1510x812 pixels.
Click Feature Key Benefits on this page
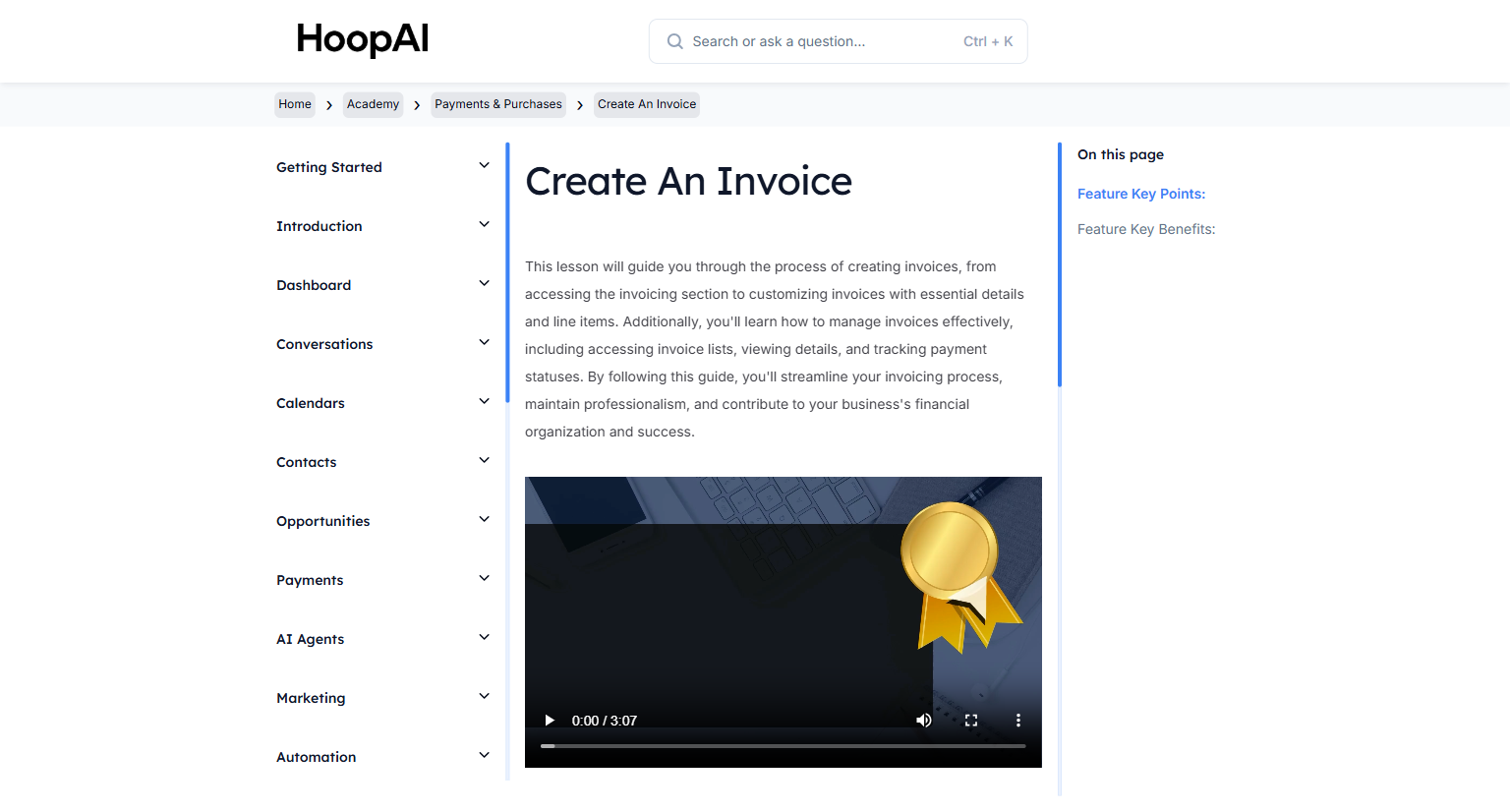1145,228
